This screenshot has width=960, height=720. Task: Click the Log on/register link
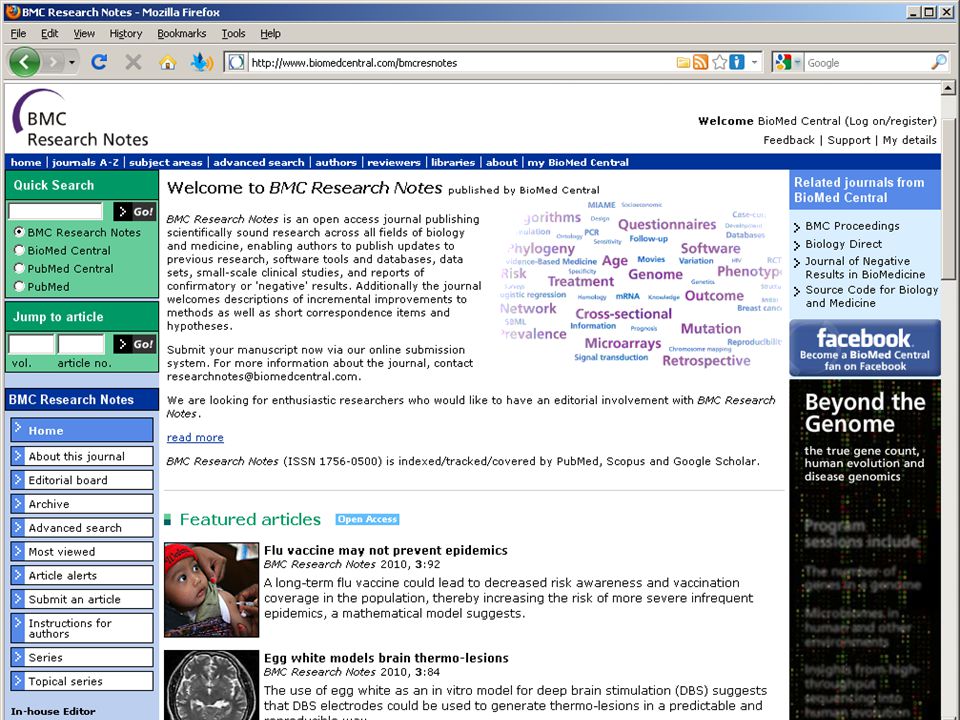coord(891,121)
